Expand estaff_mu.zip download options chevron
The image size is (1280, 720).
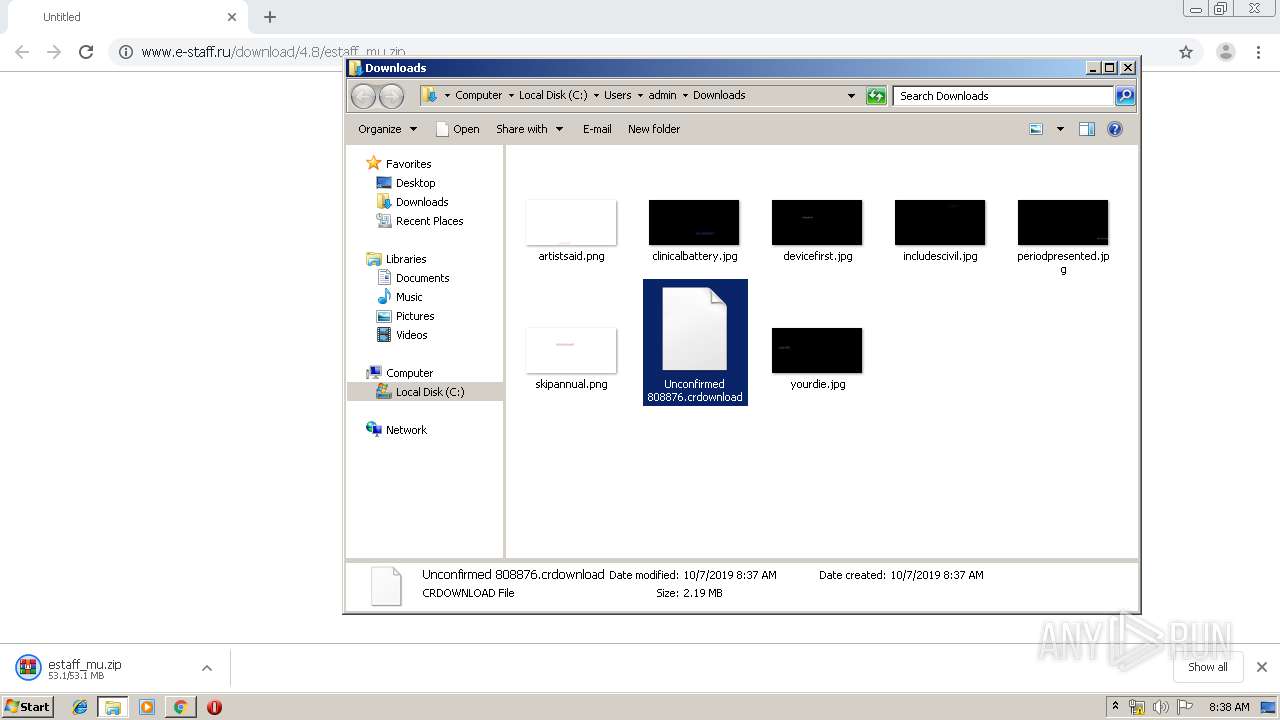[207, 668]
